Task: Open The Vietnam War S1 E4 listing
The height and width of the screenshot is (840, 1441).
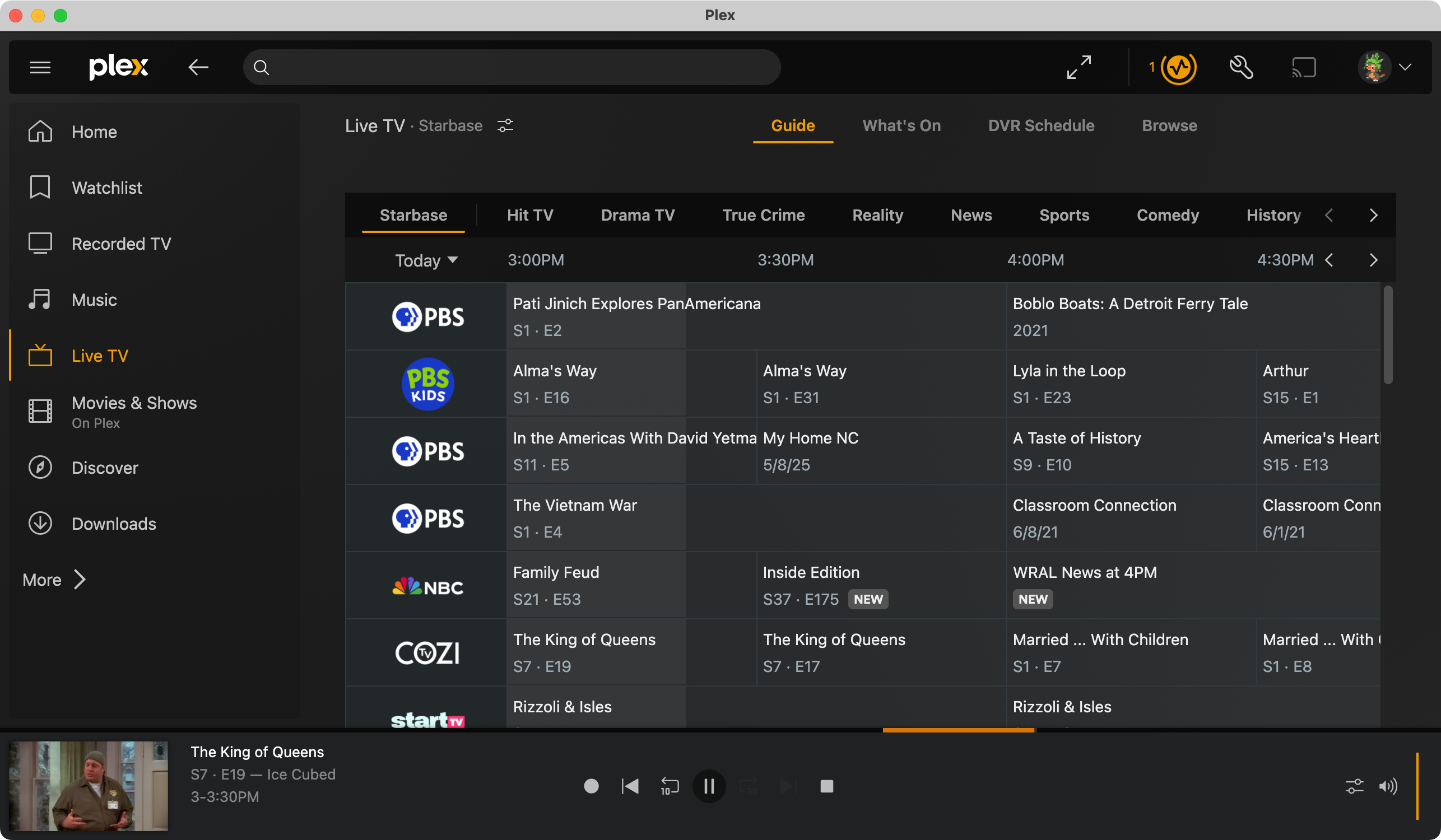Action: (x=756, y=519)
